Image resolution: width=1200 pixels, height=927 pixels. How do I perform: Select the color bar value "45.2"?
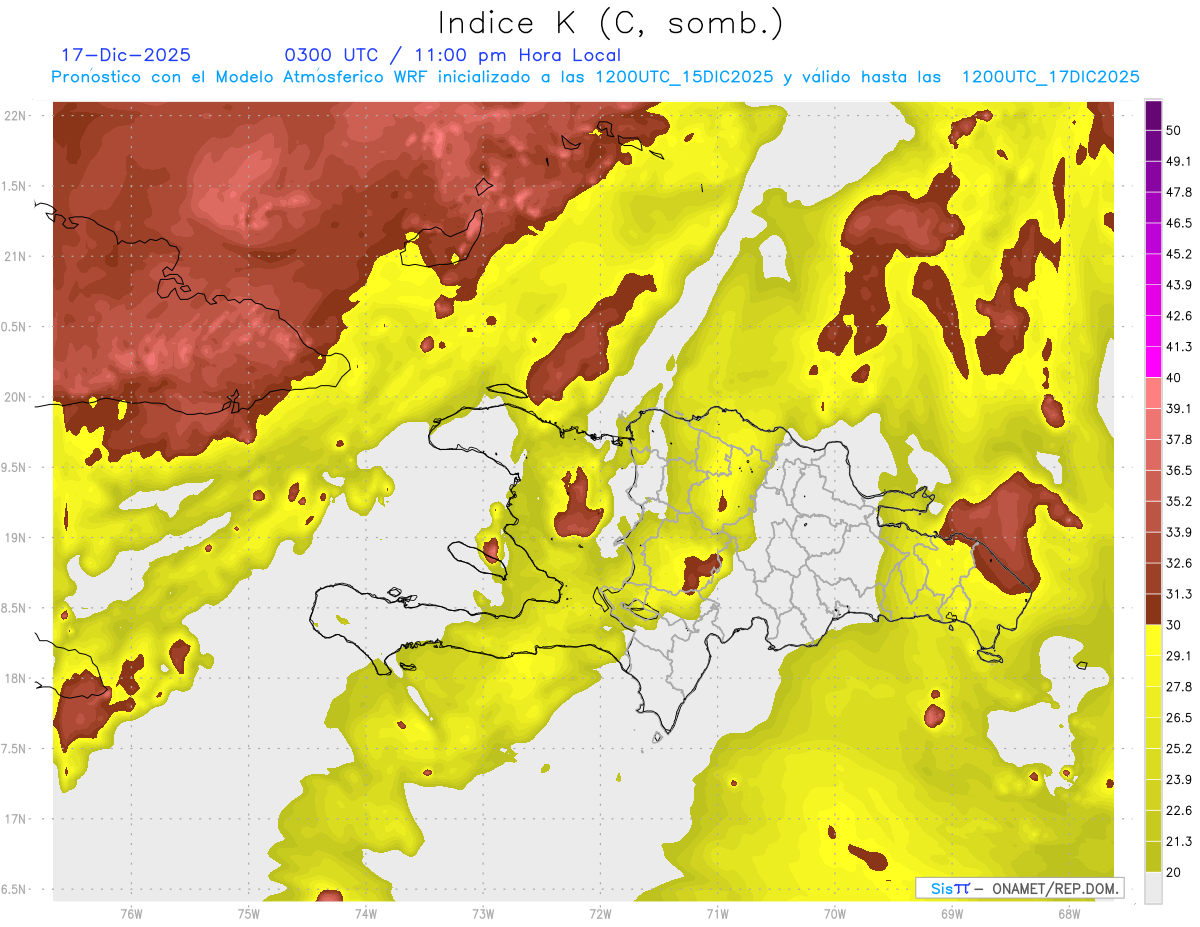point(1179,254)
